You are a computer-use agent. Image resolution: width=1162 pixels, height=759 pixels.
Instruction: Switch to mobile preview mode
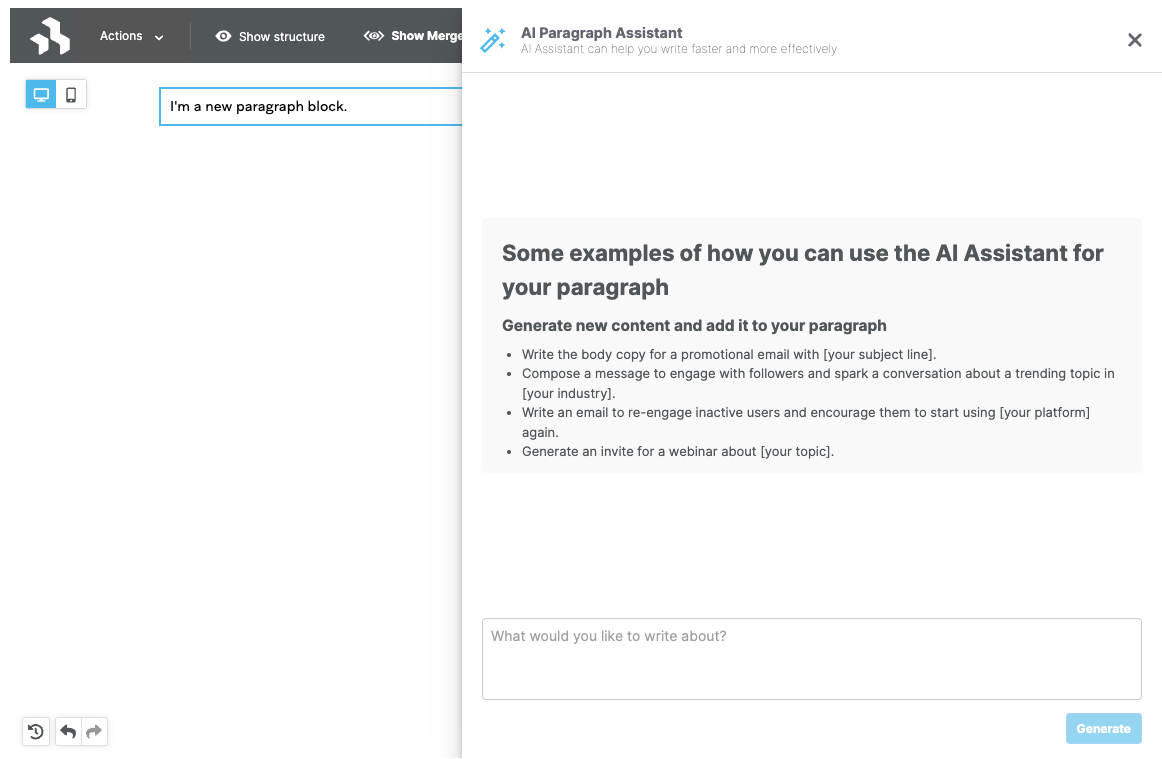pyautogui.click(x=71, y=95)
